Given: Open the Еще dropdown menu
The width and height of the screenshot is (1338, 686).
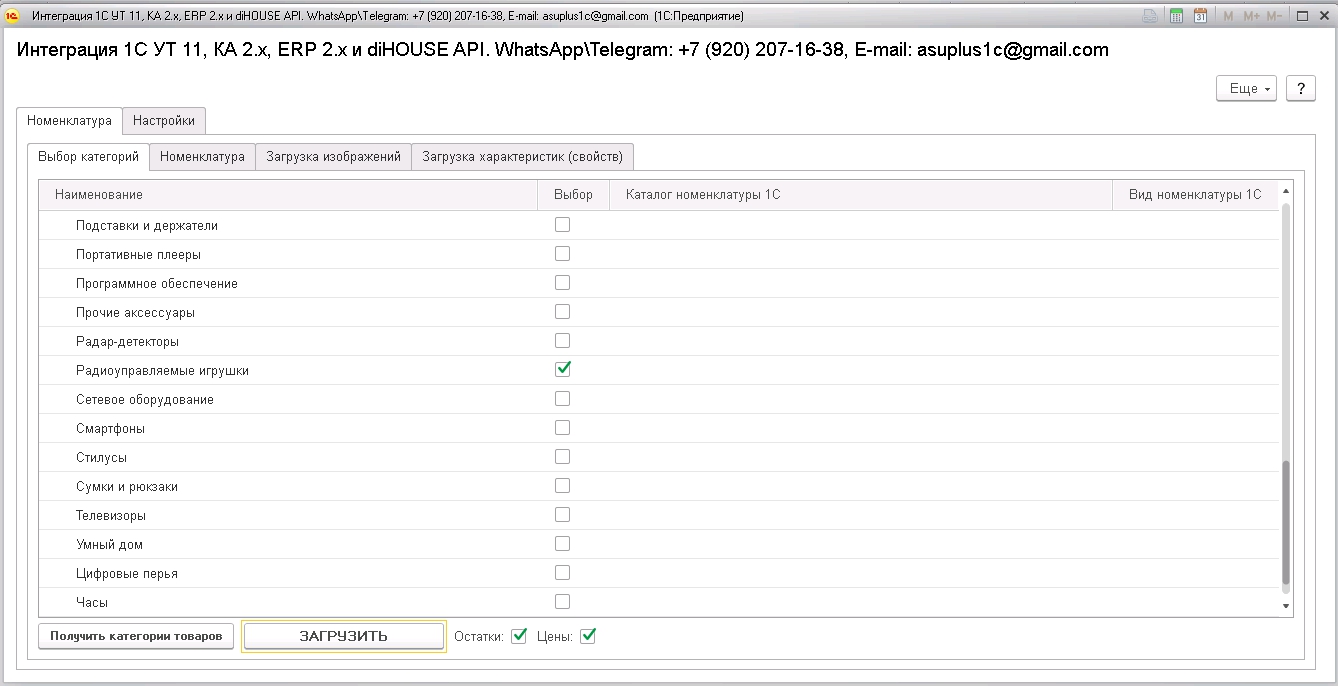Looking at the screenshot, I should pyautogui.click(x=1246, y=88).
